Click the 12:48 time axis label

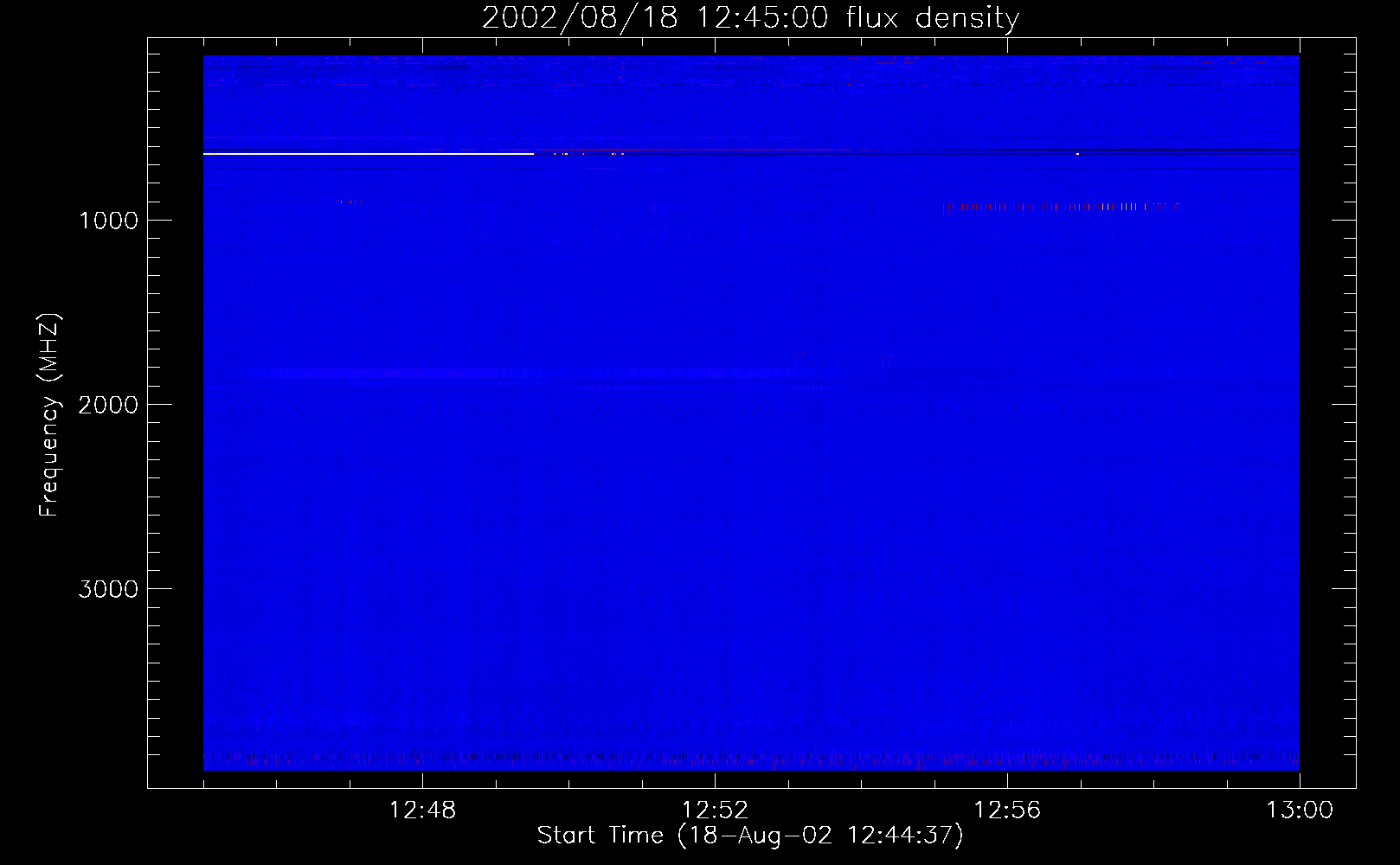click(x=422, y=811)
